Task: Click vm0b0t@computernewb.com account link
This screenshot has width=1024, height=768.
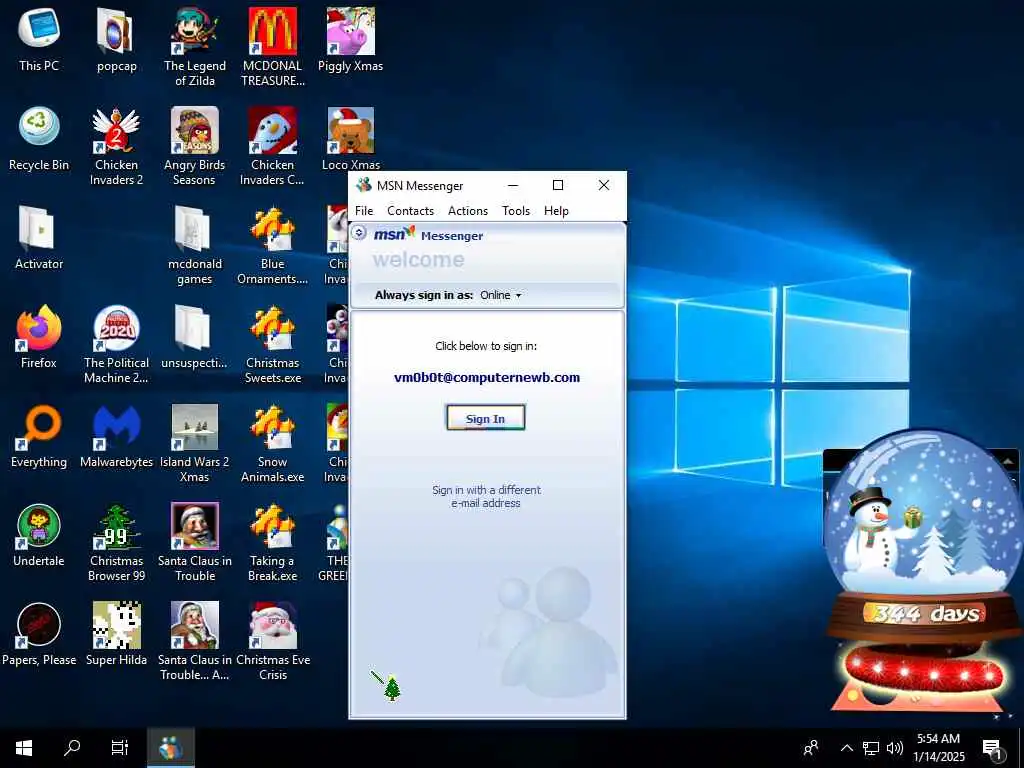Action: [x=487, y=377]
